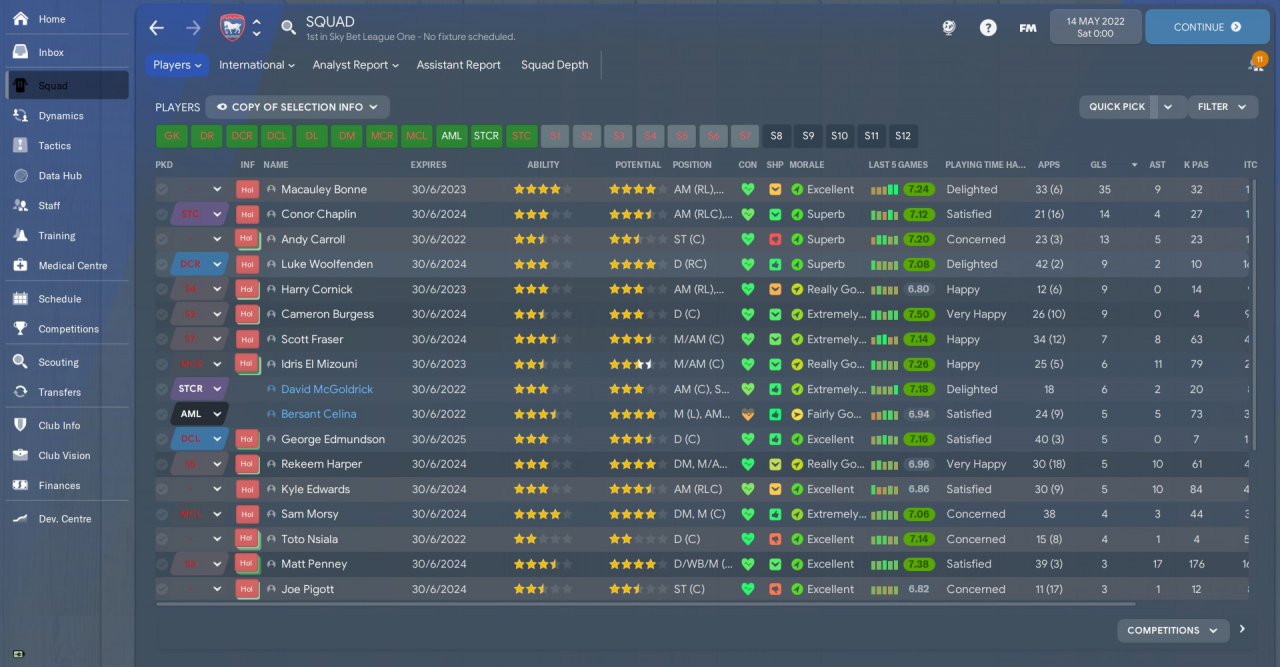Screen dimensions: 1280x667
Task: Open David McGoldrick's player profile link
Action: pos(327,389)
